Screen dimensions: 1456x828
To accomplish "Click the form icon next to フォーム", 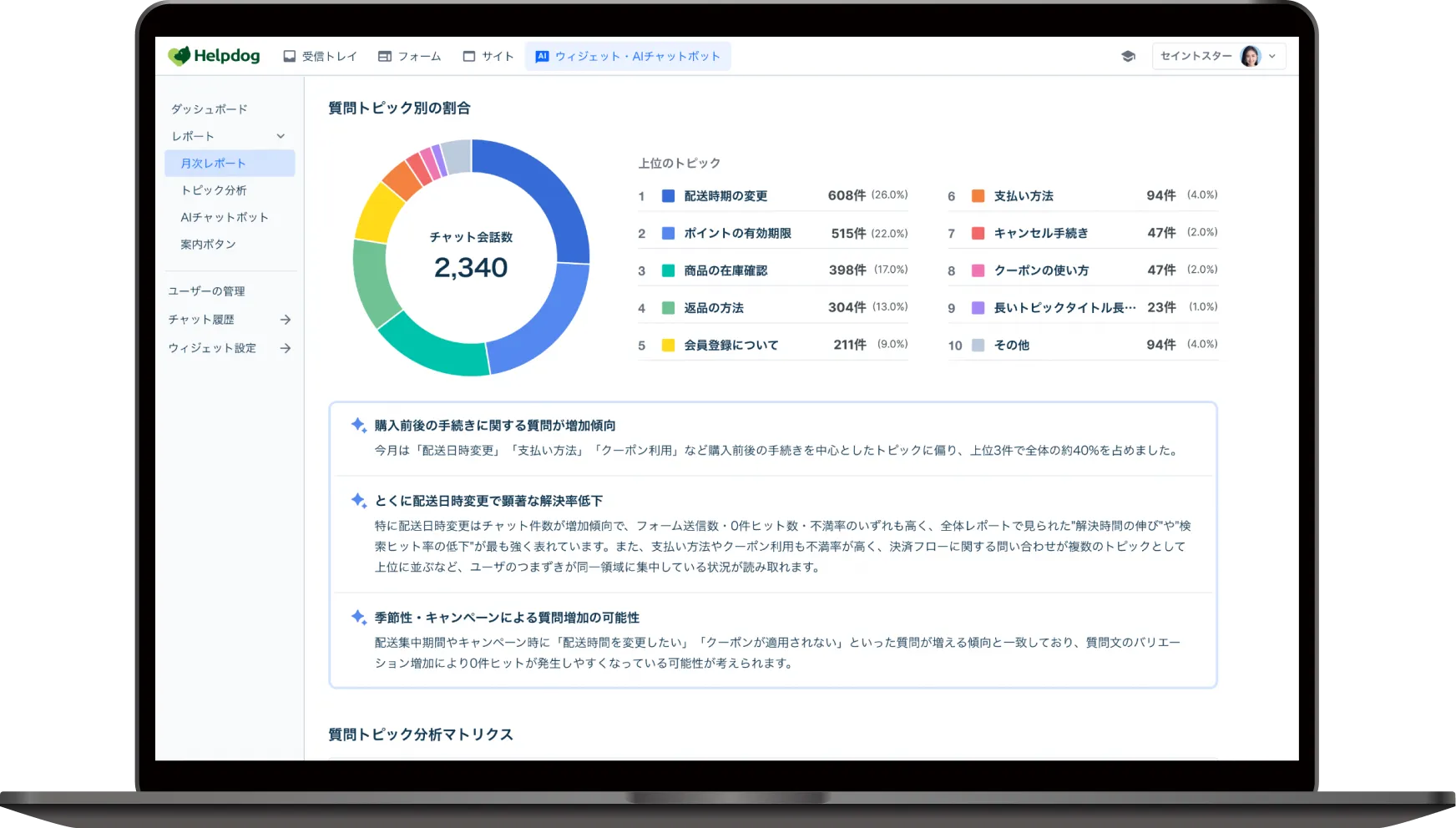I will click(385, 56).
